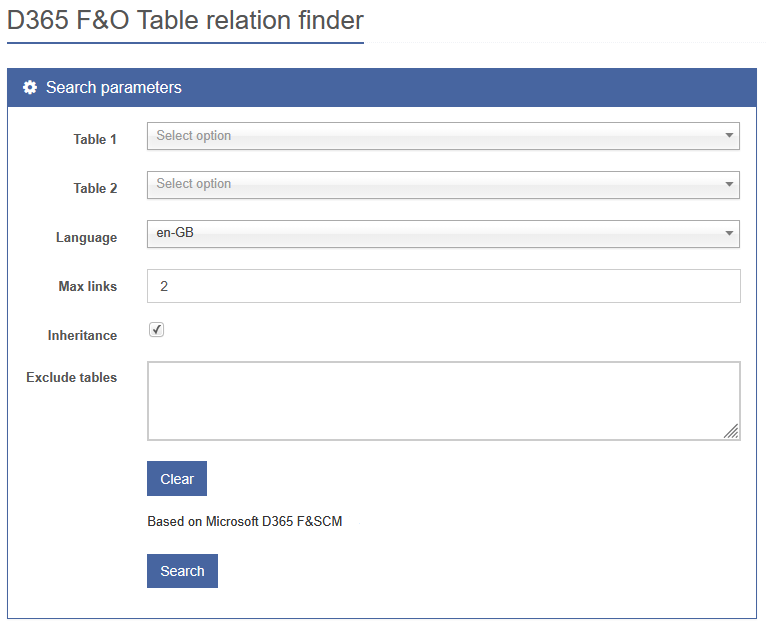Click the Table 1 label
The image size is (766, 626).
(95, 140)
